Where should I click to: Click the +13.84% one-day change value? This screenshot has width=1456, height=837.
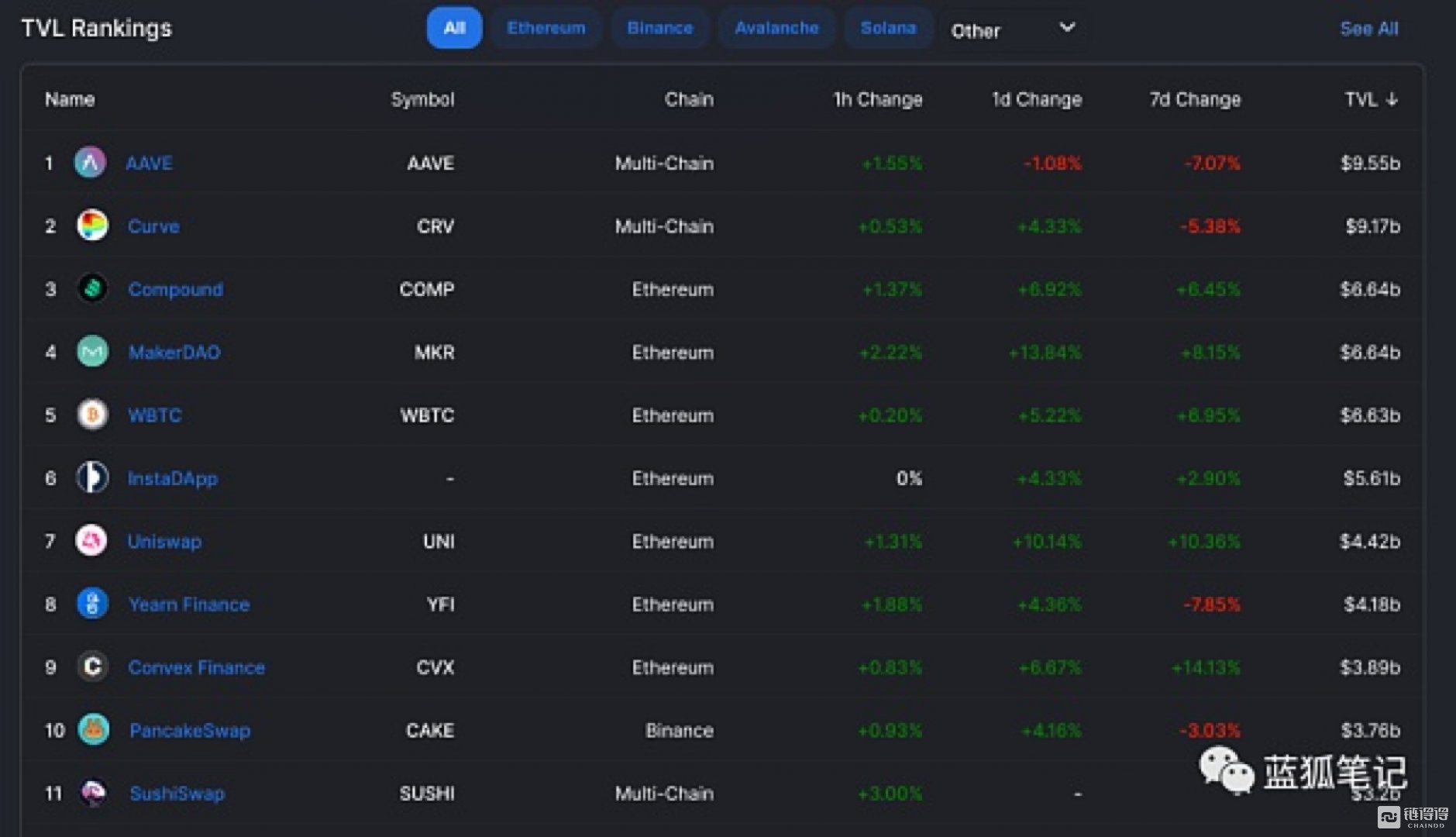point(1045,353)
